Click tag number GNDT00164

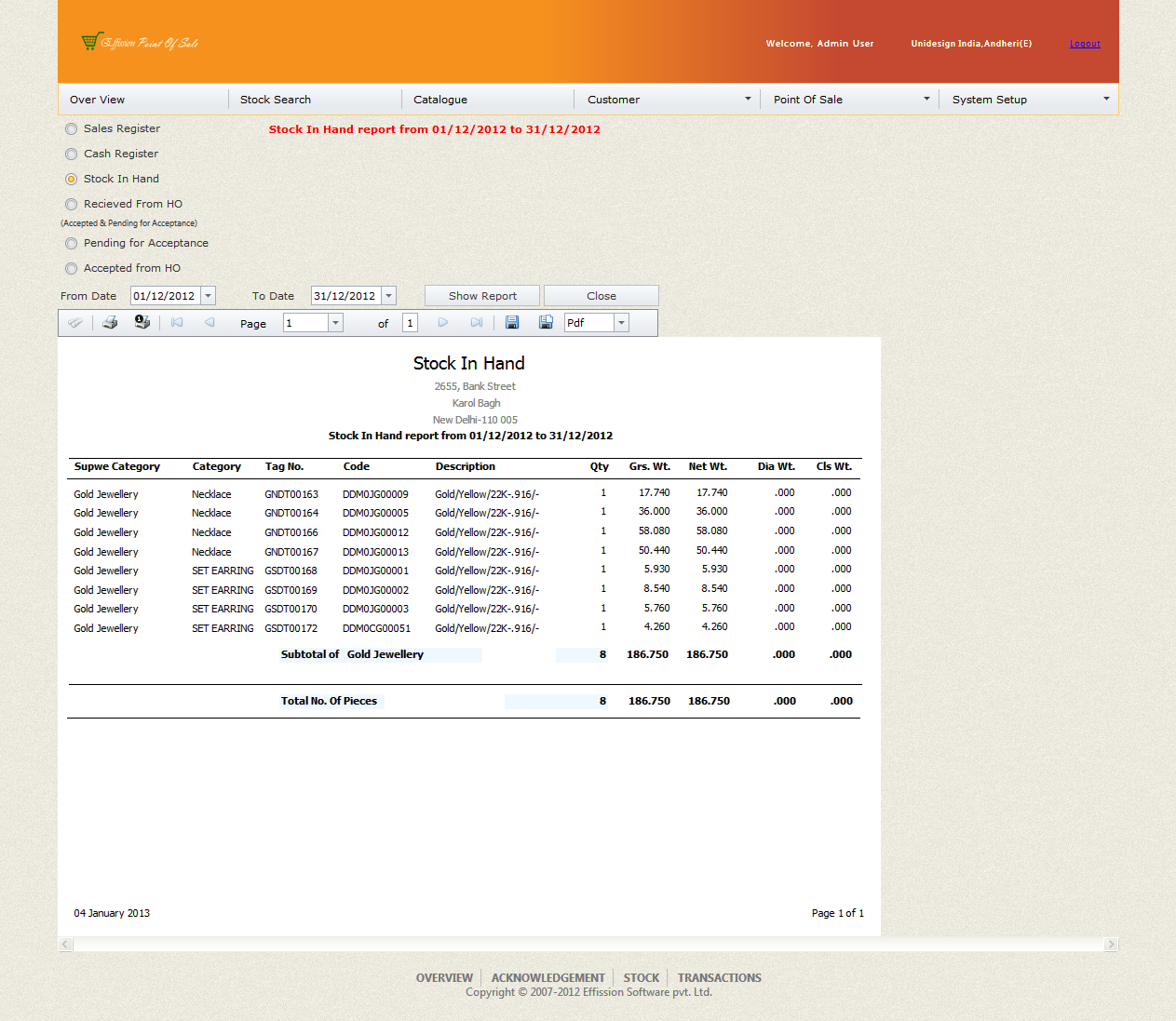tap(291, 513)
